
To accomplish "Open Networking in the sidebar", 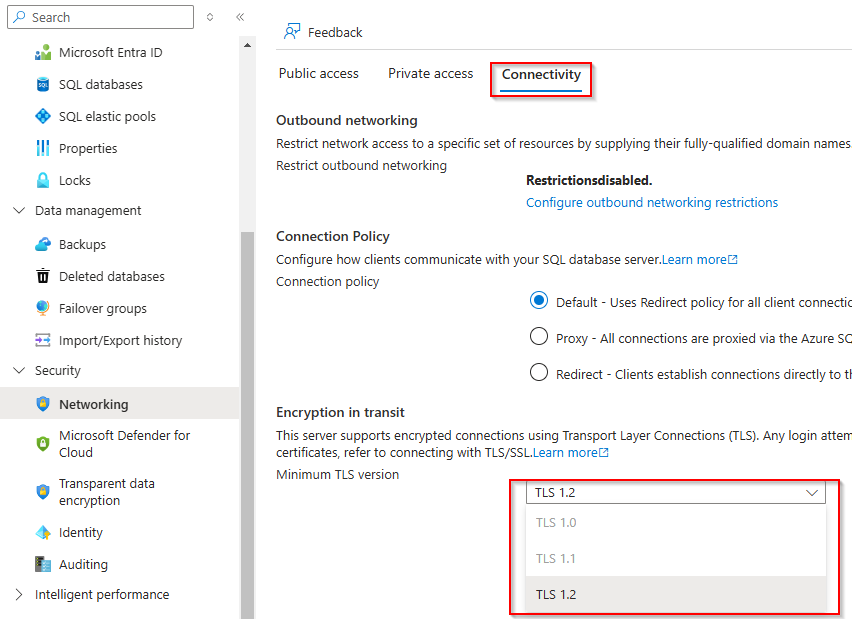I will tap(120, 404).
